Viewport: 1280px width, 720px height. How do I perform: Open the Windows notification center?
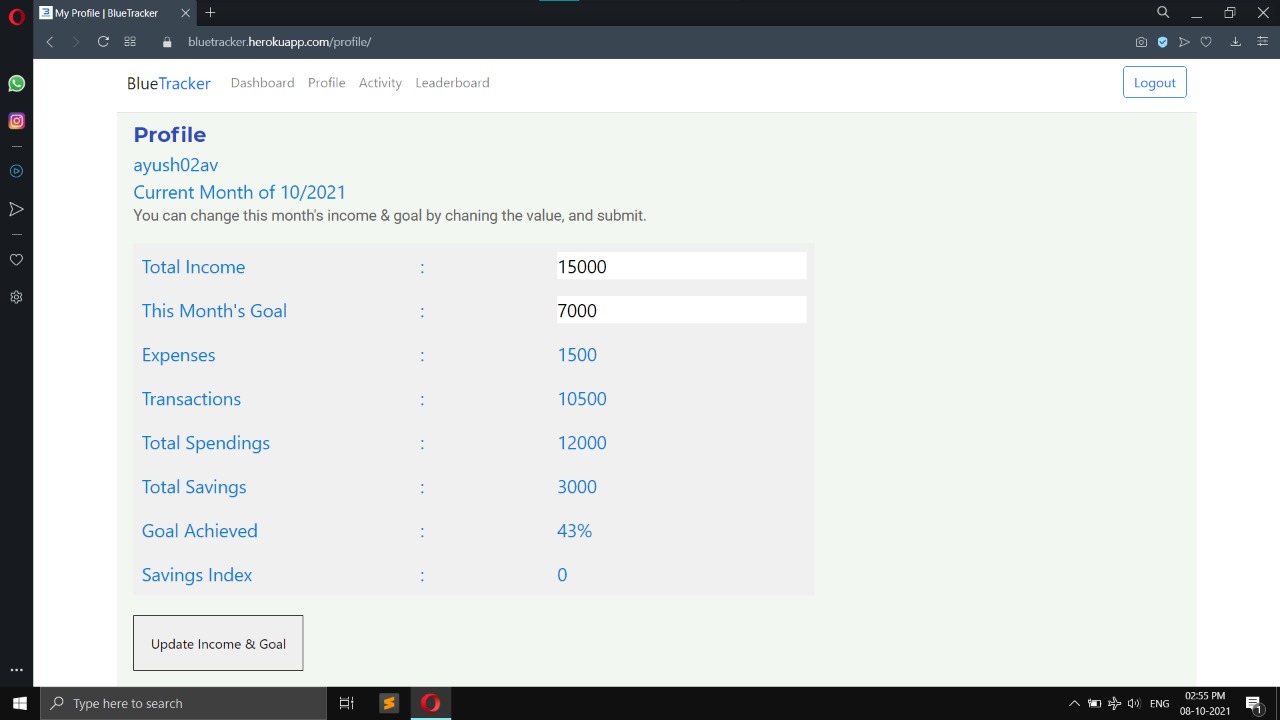[x=1254, y=703]
